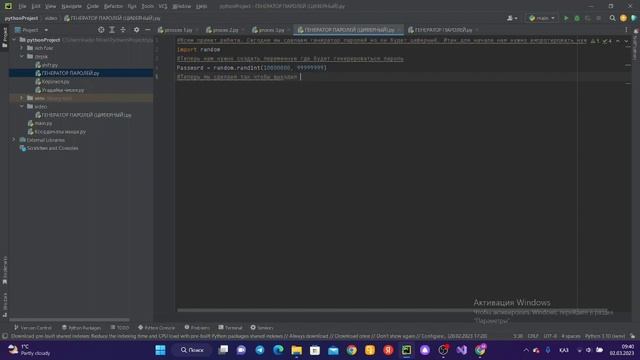The image size is (640, 360).
Task: Close the ГЕНЕРАТОР ПАРОЛЕЙ (ЦИФЕРНЫЙ).py tab
Action: coord(399,30)
